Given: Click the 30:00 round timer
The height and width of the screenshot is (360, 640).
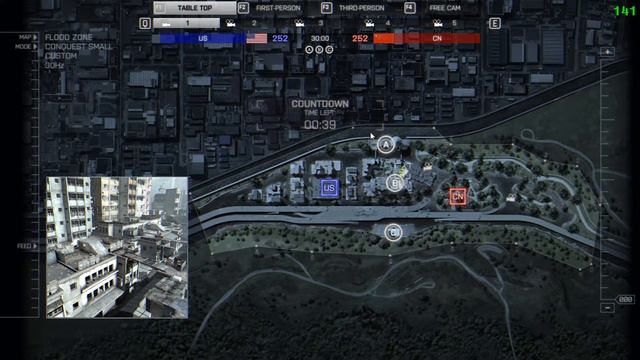Looking at the screenshot, I should coord(320,38).
